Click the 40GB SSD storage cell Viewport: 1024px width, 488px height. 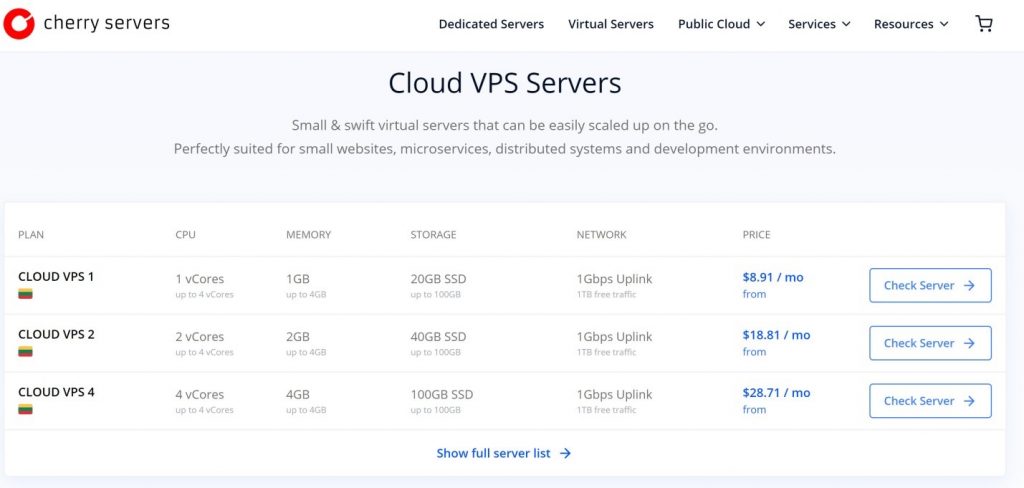click(x=438, y=337)
